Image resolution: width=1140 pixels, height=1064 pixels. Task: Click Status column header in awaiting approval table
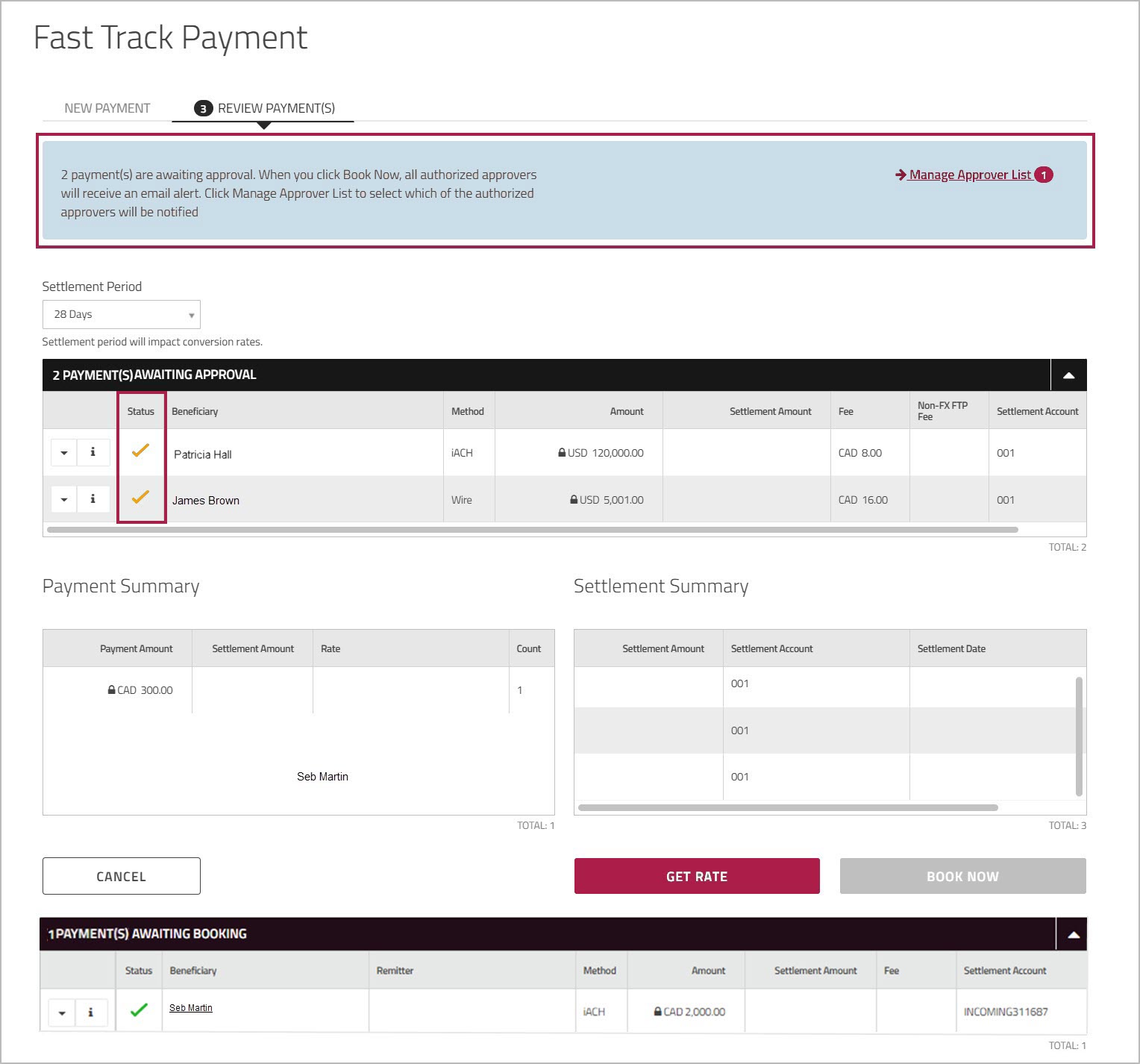[140, 411]
